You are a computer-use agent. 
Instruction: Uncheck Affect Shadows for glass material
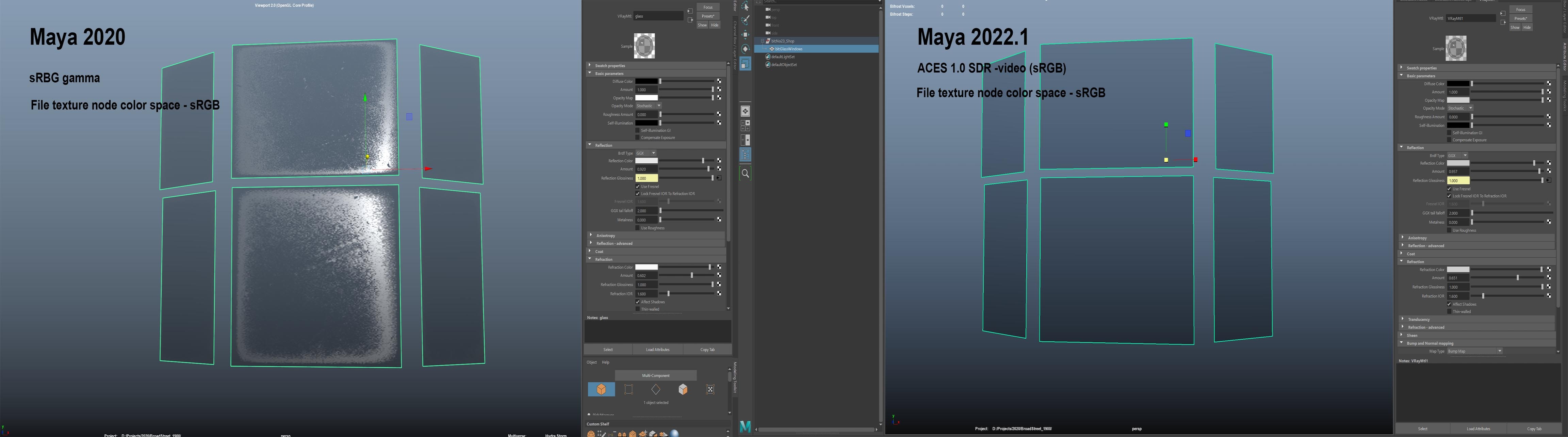click(x=638, y=302)
